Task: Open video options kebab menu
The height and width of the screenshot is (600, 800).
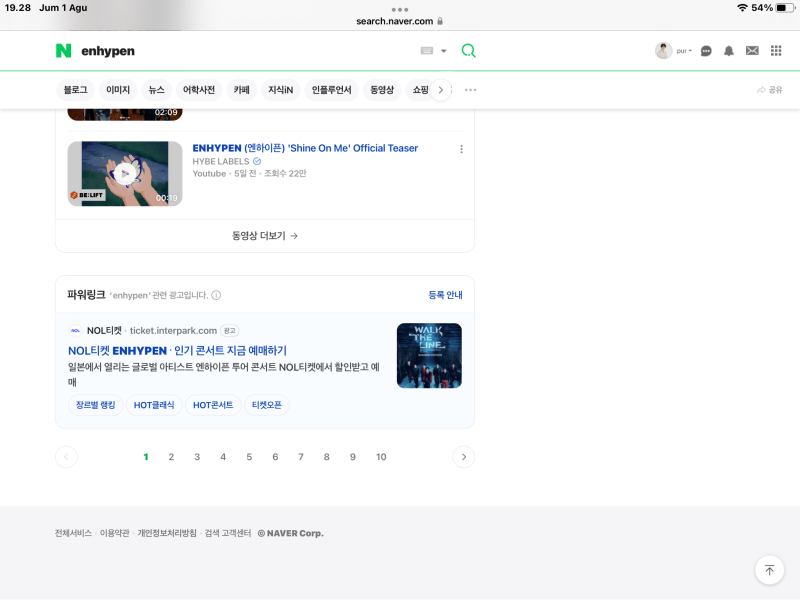Action: pyautogui.click(x=461, y=149)
